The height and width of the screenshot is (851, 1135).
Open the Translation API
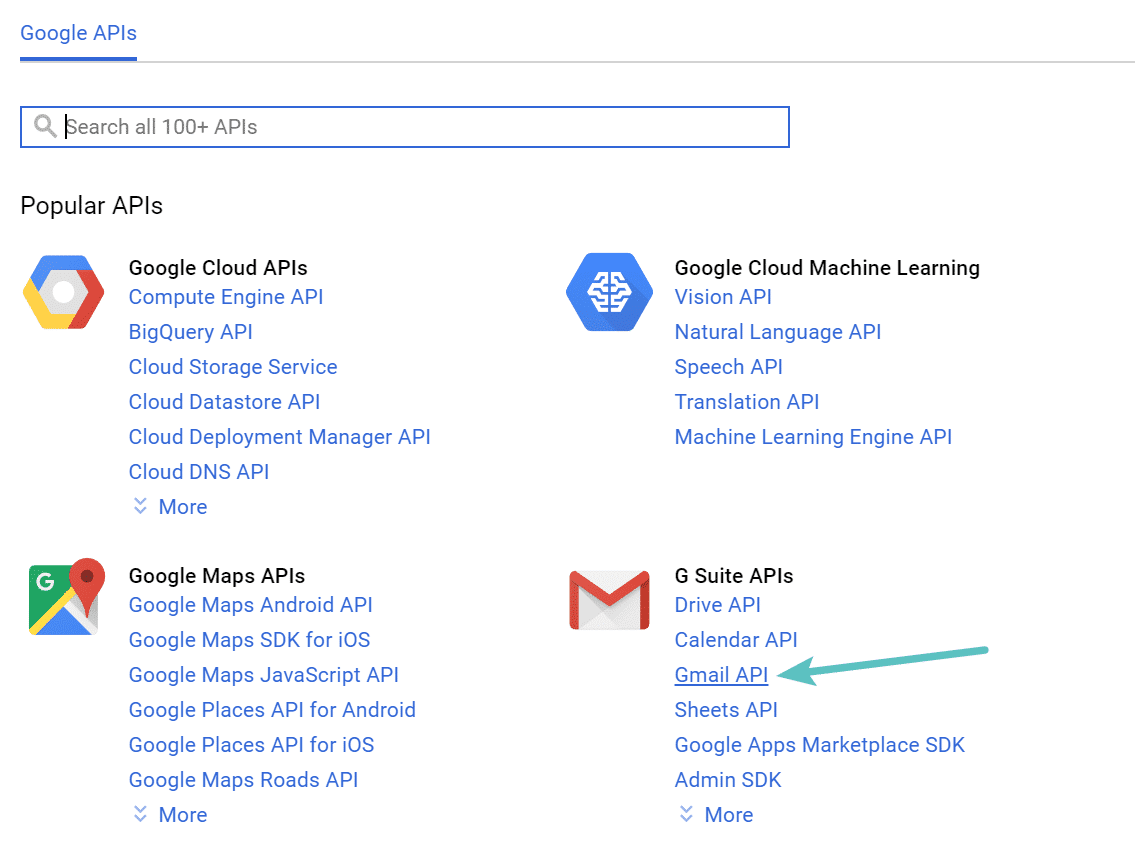click(x=746, y=402)
